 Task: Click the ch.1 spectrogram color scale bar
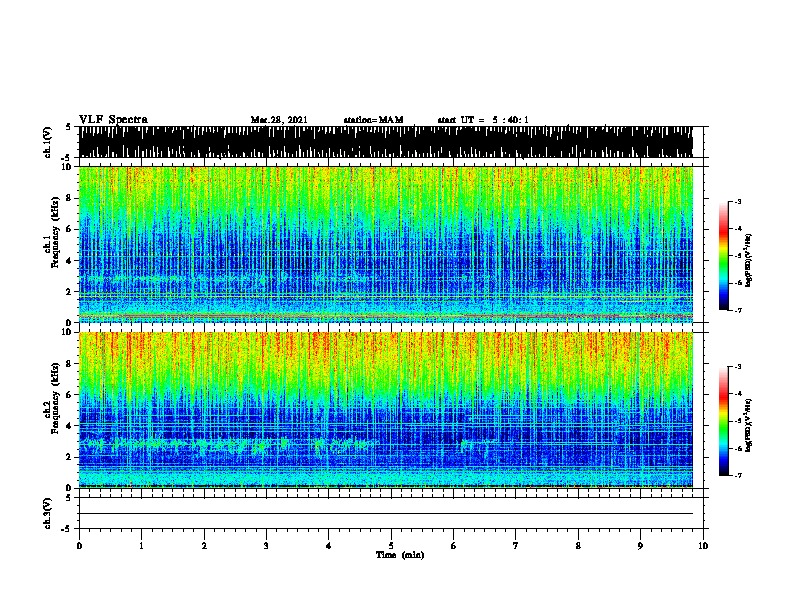tap(723, 256)
